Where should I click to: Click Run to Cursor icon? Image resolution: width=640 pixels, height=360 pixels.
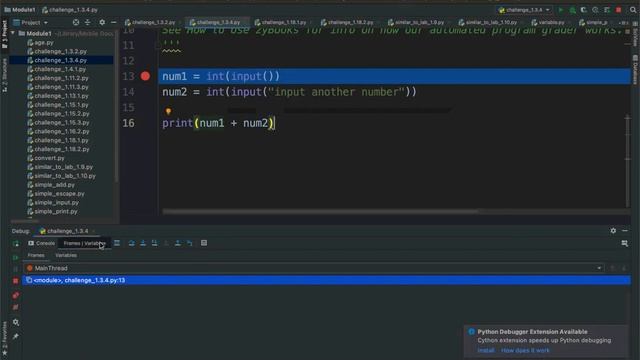(189, 243)
